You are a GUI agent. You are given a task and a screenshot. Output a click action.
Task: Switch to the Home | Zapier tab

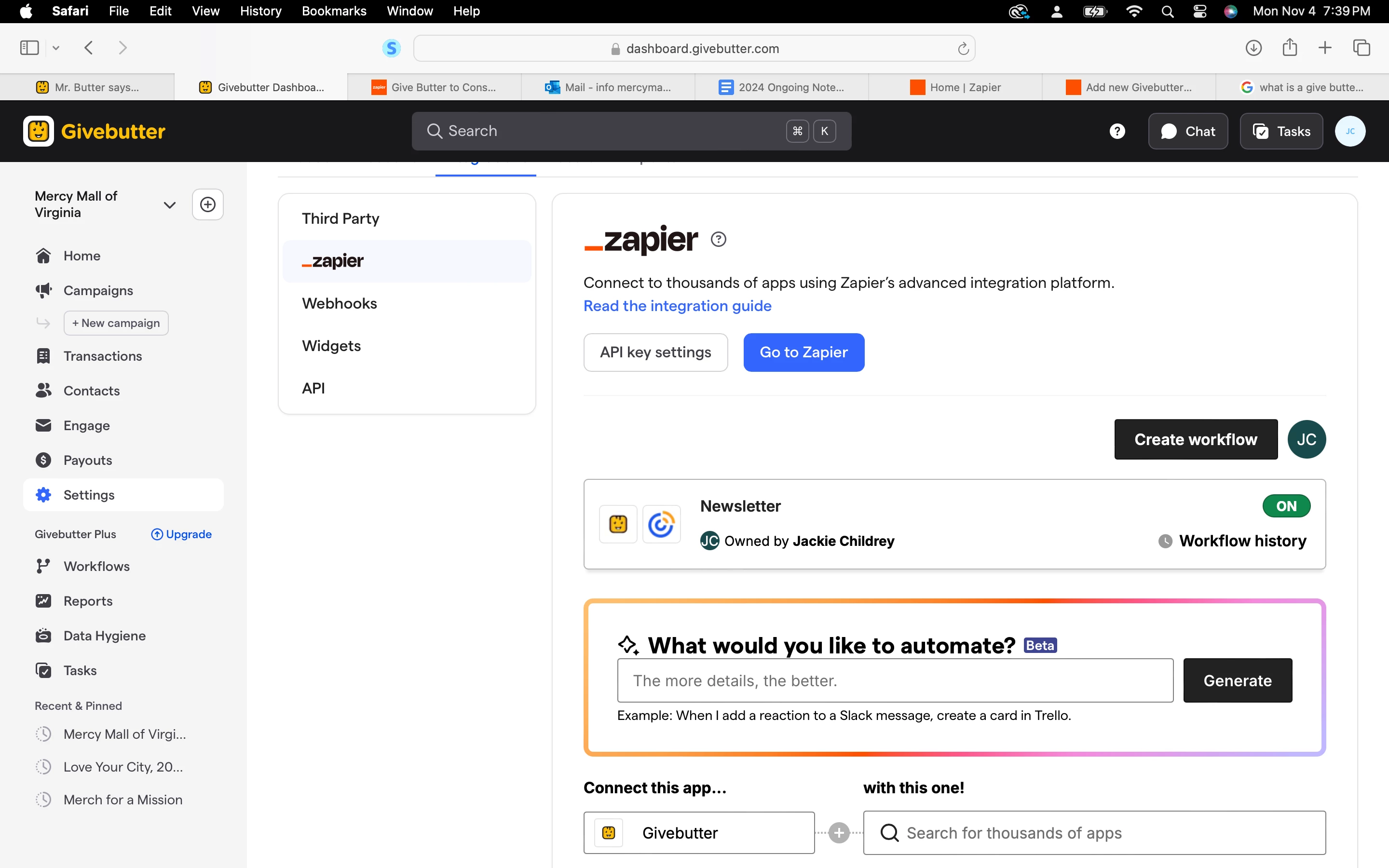point(955,87)
